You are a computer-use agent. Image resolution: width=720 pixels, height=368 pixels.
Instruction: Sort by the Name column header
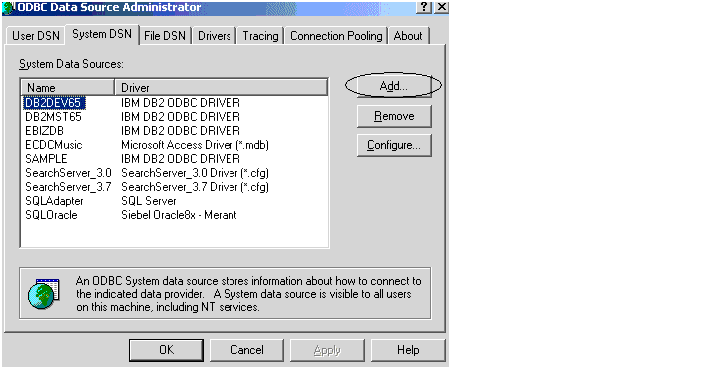click(68, 87)
